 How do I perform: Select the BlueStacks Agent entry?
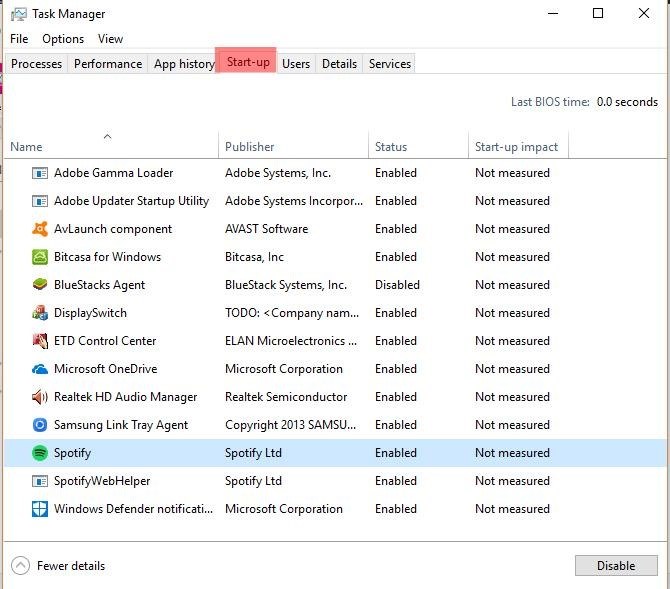[x=99, y=285]
